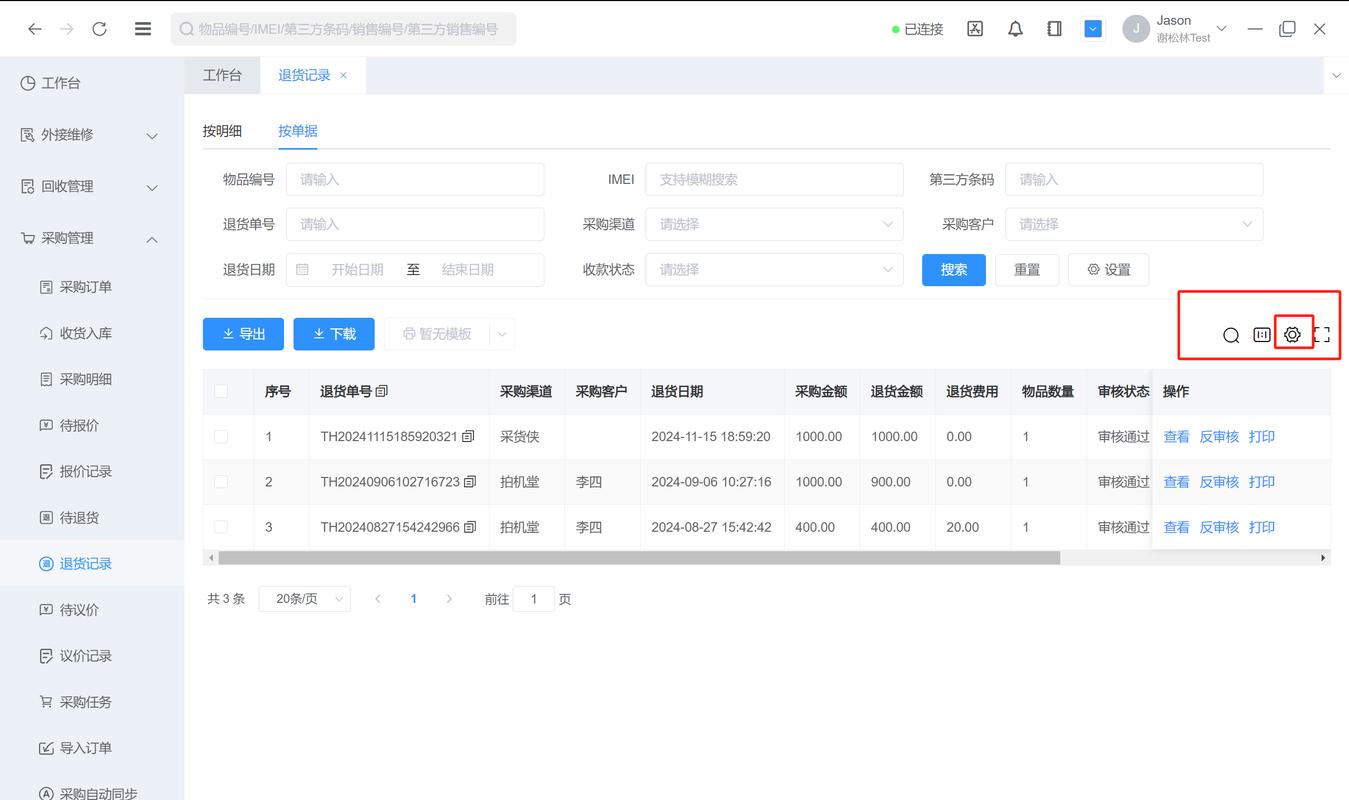
Task: Click the horizontal table scrollbar
Action: click(x=639, y=558)
